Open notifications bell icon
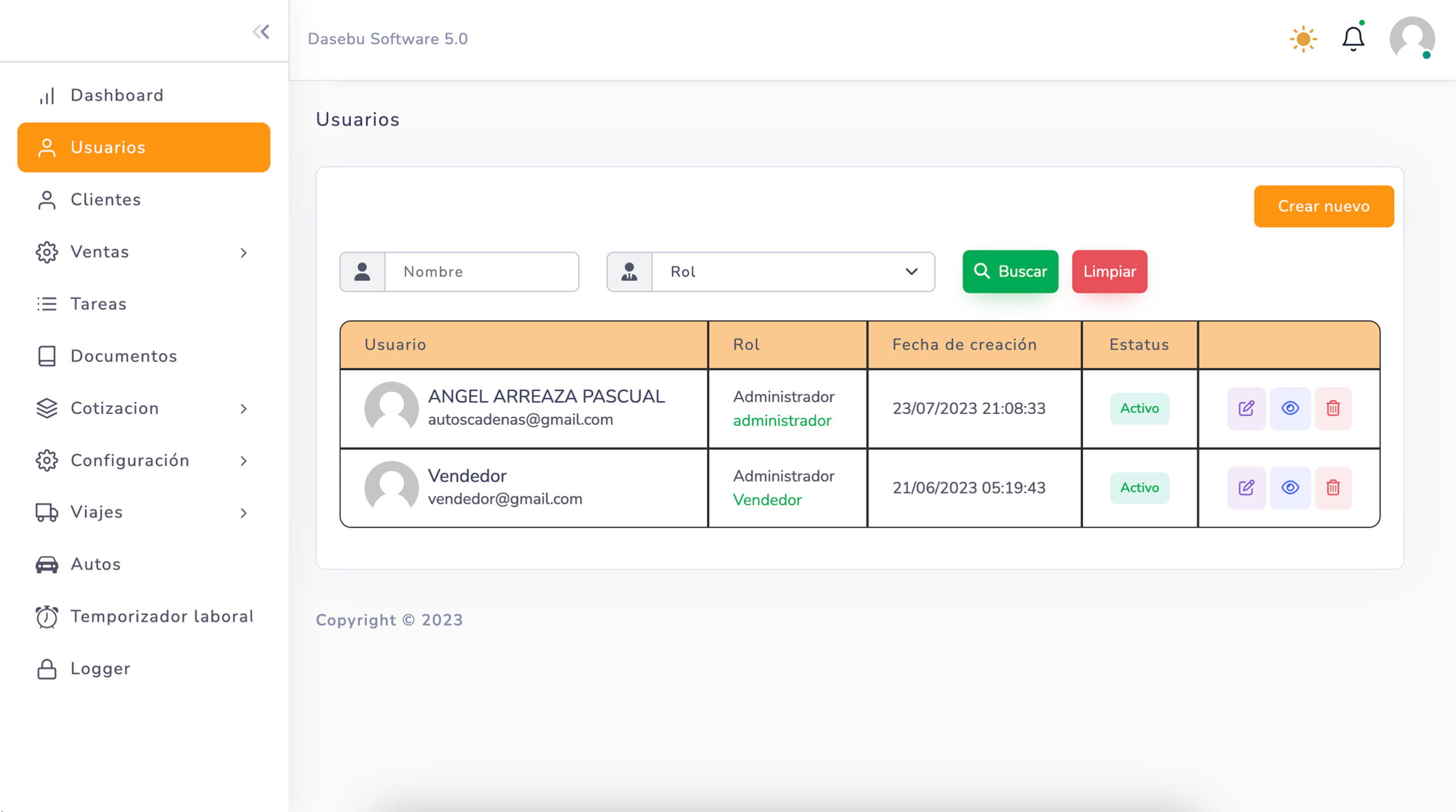Image resolution: width=1456 pixels, height=812 pixels. [x=1353, y=39]
